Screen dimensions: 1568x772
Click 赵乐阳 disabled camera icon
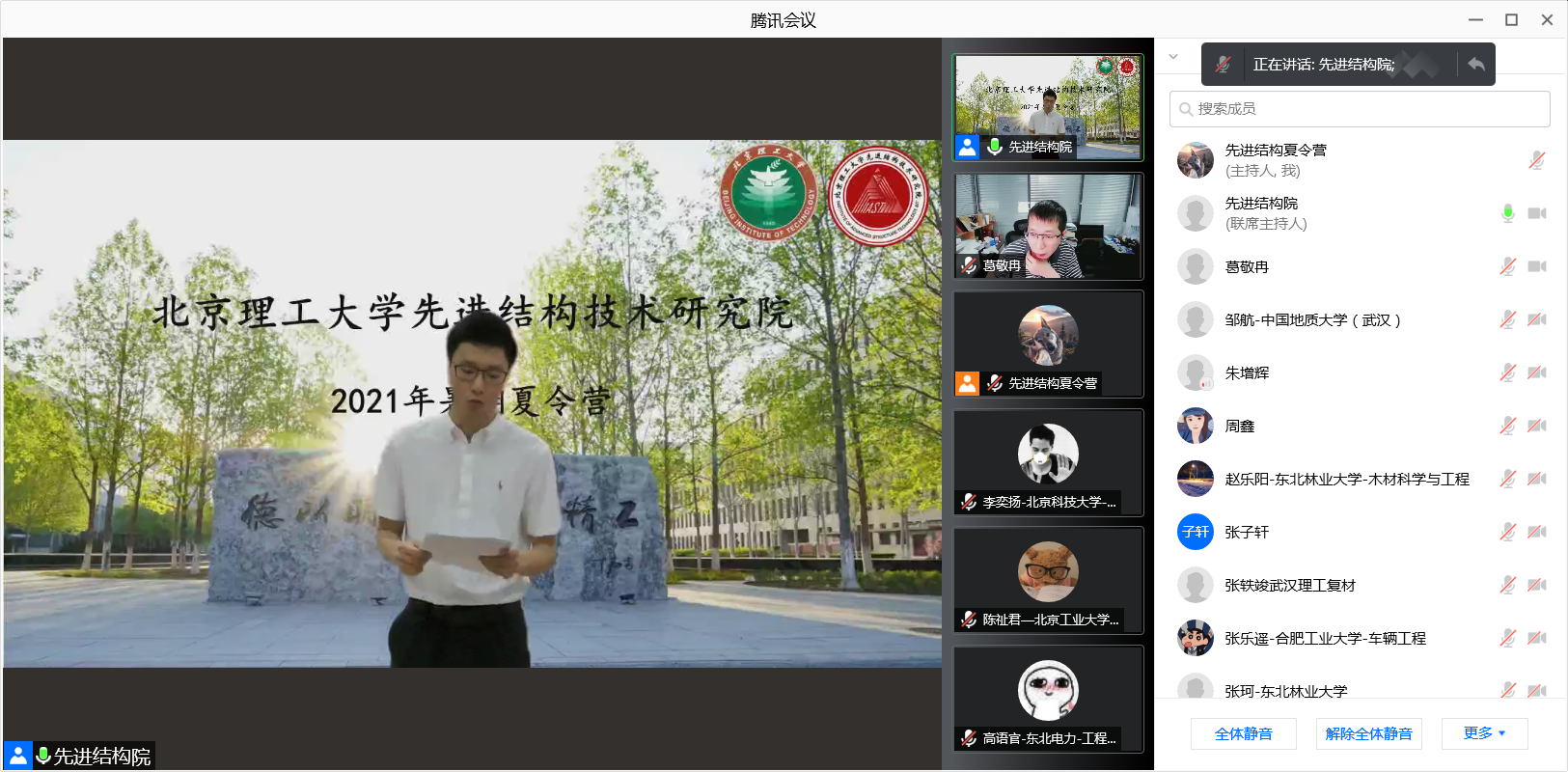pos(1537,479)
